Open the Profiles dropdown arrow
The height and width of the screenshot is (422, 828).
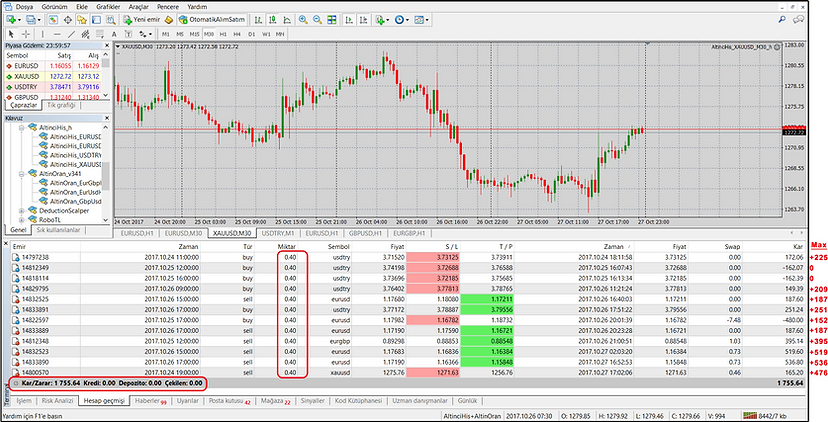[39, 20]
